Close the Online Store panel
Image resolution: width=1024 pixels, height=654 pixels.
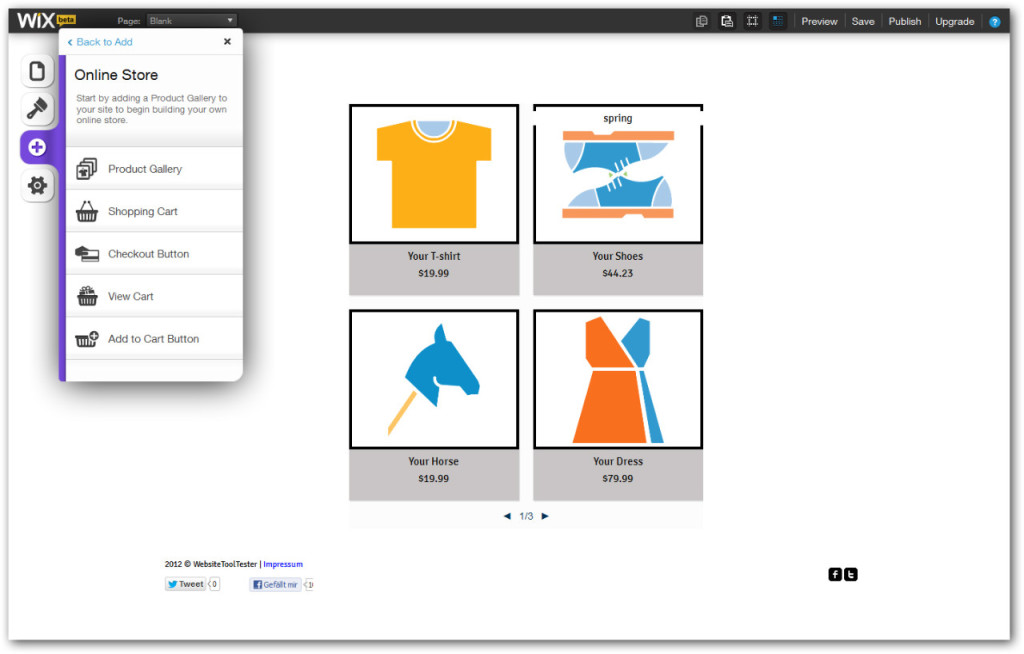(x=227, y=42)
